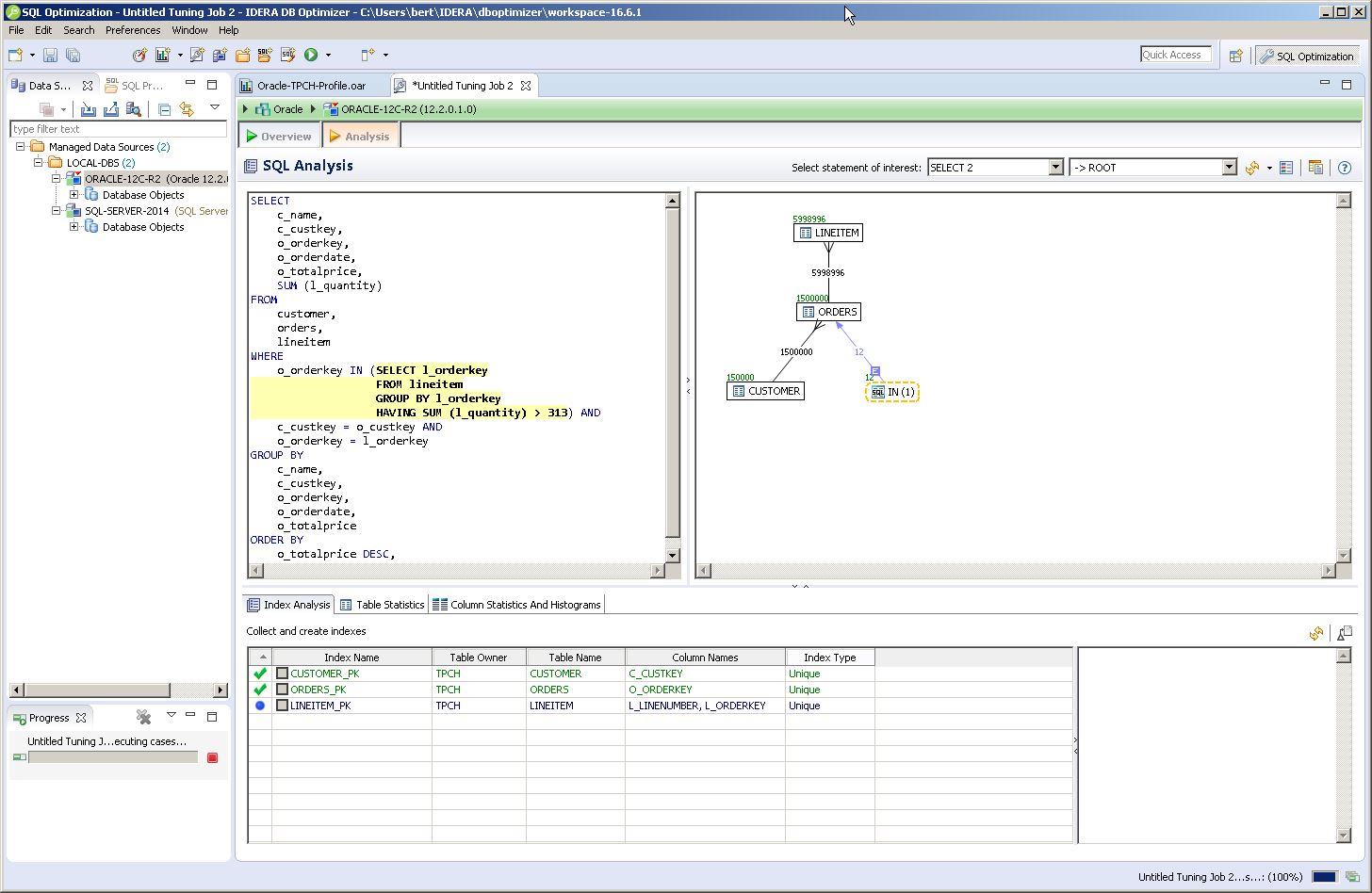Screen dimensions: 1372x893
Task: Click refresh icon beside ROOT dropdown
Action: [1251, 168]
